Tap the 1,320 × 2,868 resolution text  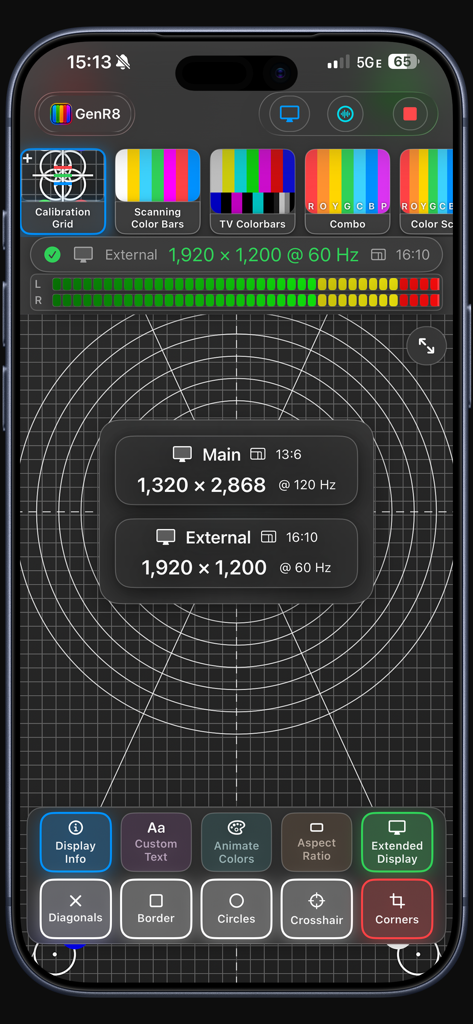click(201, 485)
